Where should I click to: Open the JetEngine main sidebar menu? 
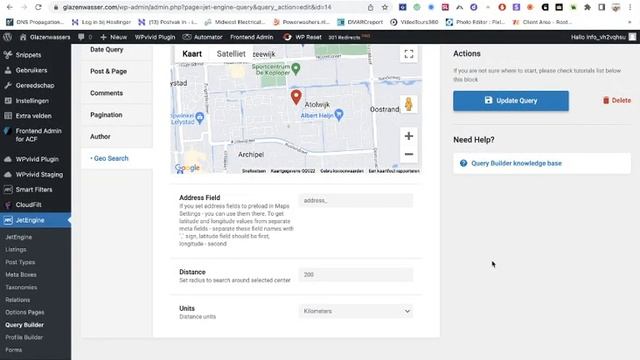pyautogui.click(x=36, y=220)
